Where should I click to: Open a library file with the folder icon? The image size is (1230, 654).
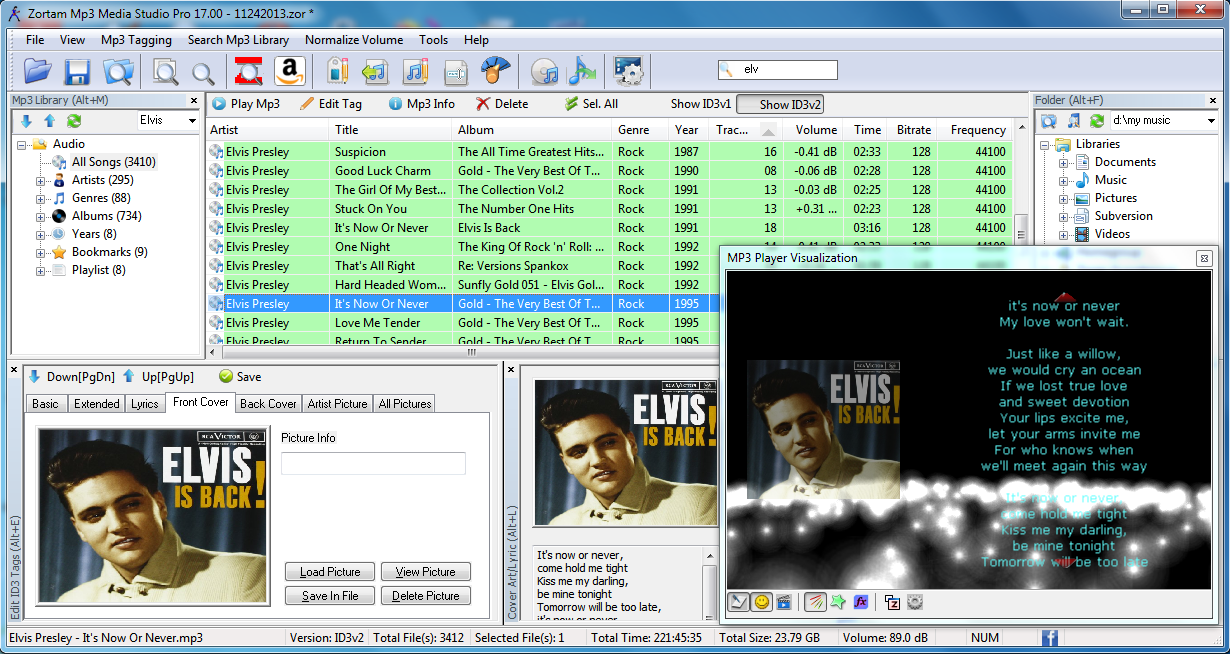[37, 71]
